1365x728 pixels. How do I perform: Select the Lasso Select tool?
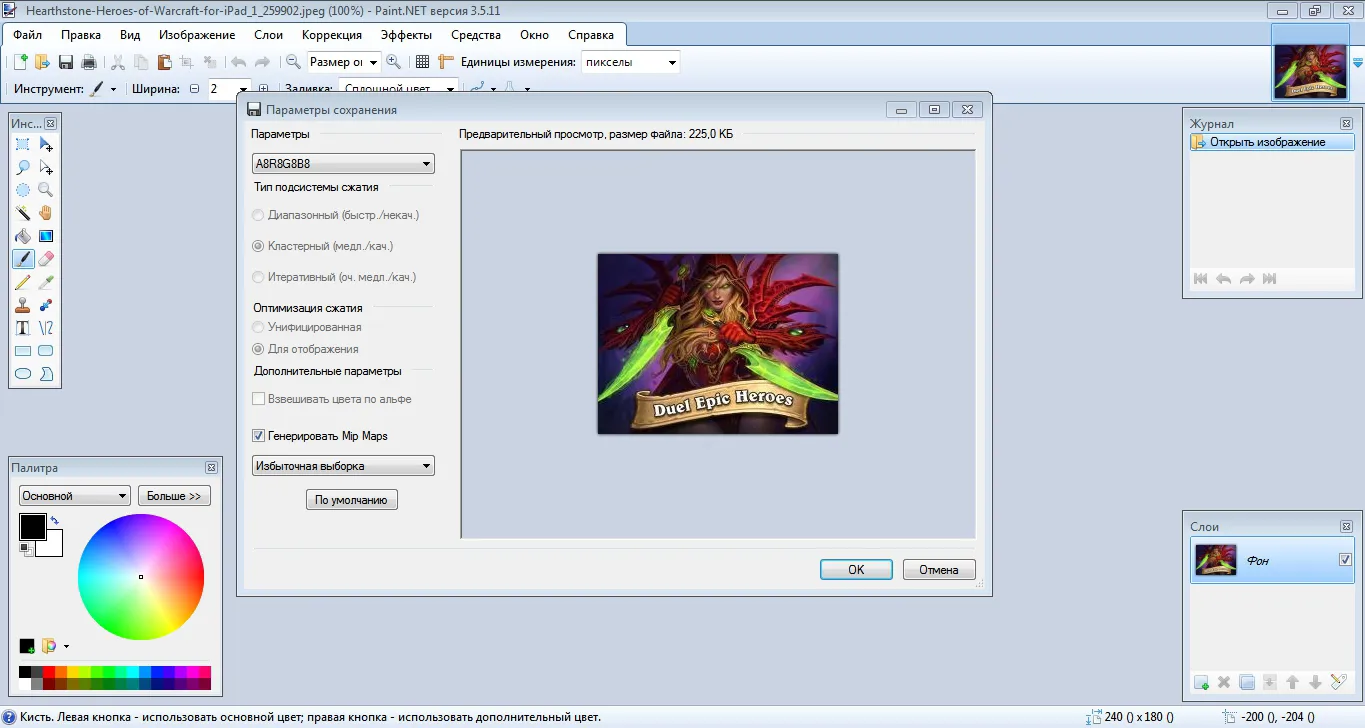tap(23, 168)
